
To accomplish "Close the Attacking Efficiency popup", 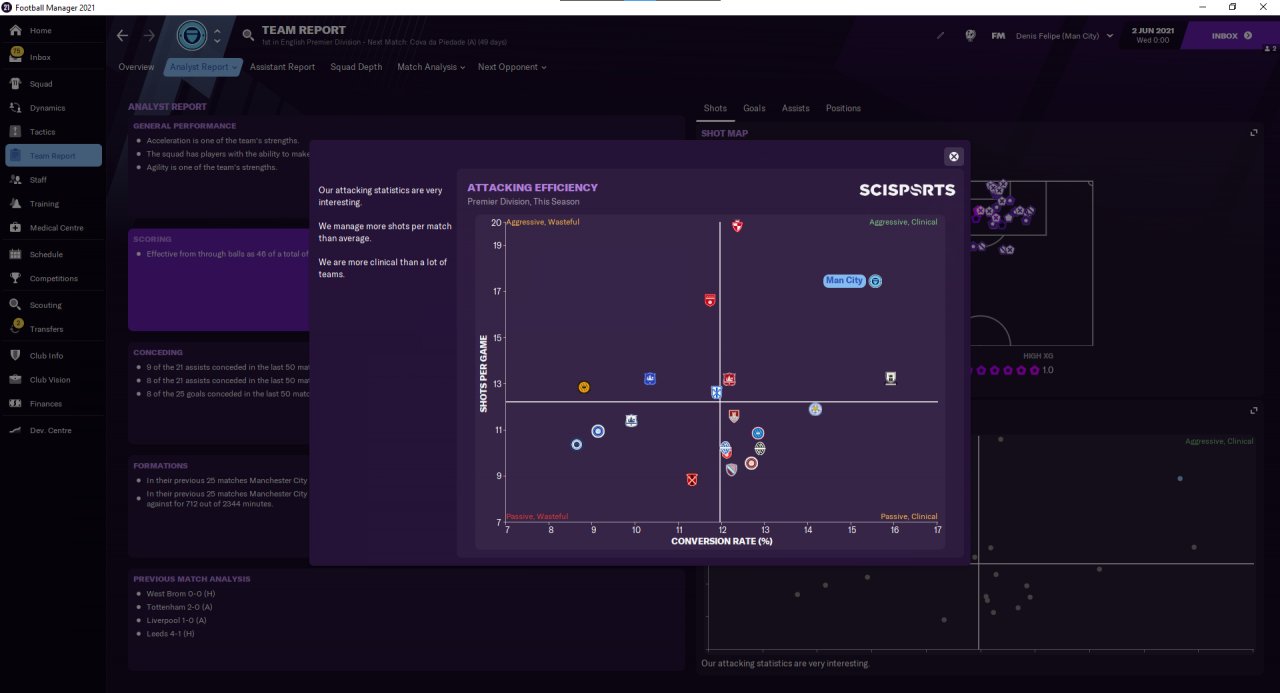I will pyautogui.click(x=954, y=156).
